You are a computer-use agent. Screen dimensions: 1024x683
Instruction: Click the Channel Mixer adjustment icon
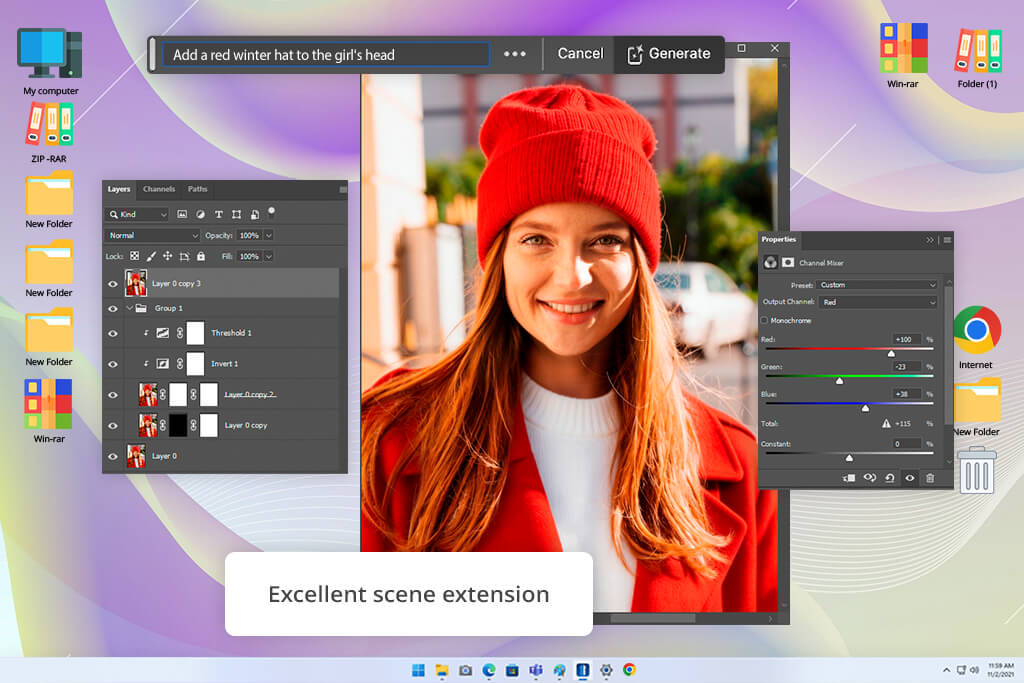point(771,262)
